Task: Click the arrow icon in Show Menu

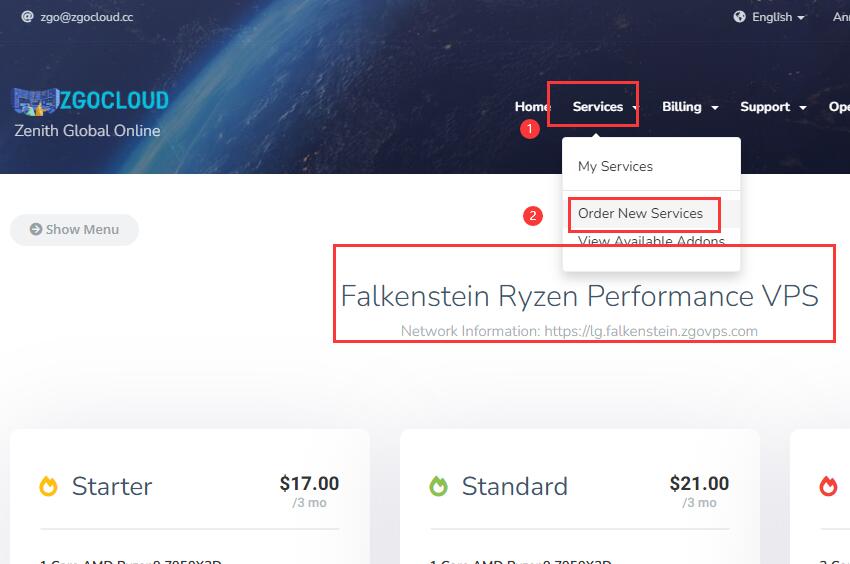Action: coord(36,229)
